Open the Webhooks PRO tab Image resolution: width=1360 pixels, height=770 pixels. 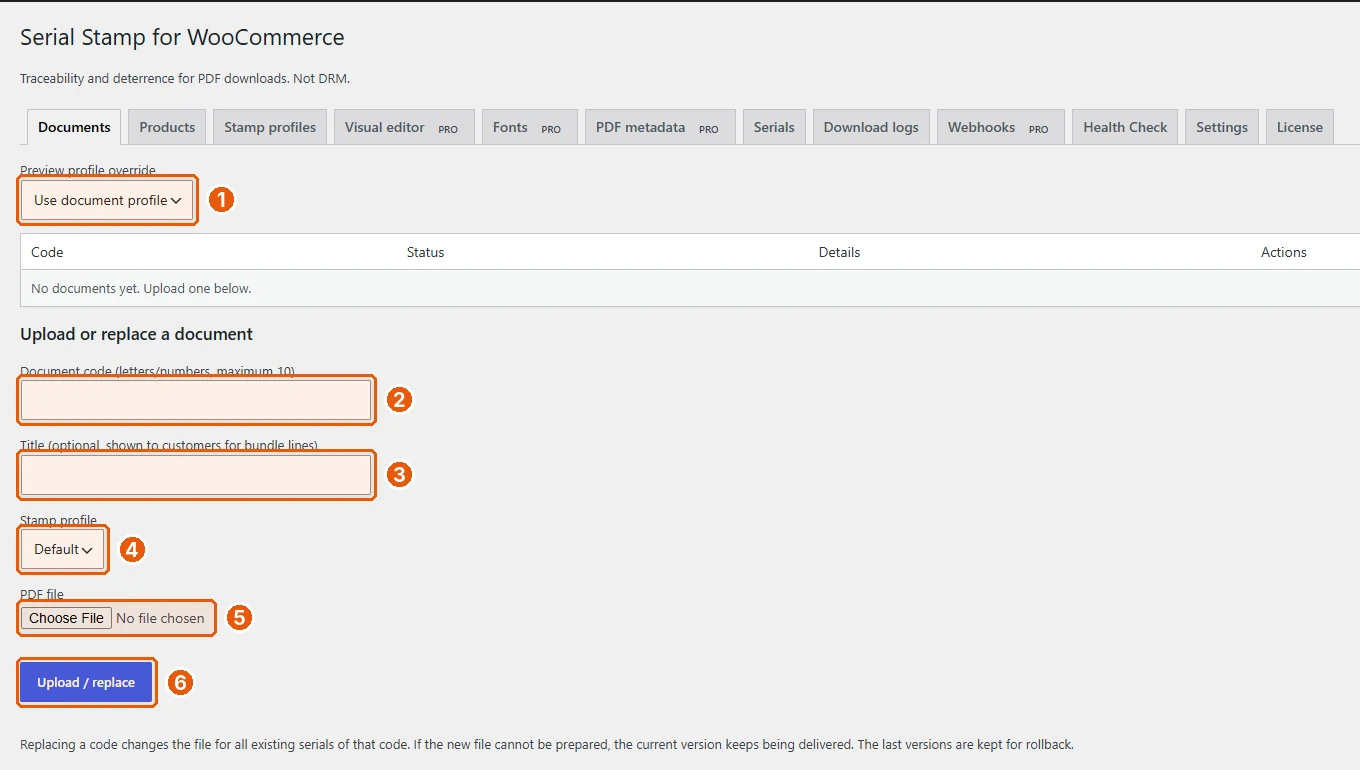pos(1001,127)
